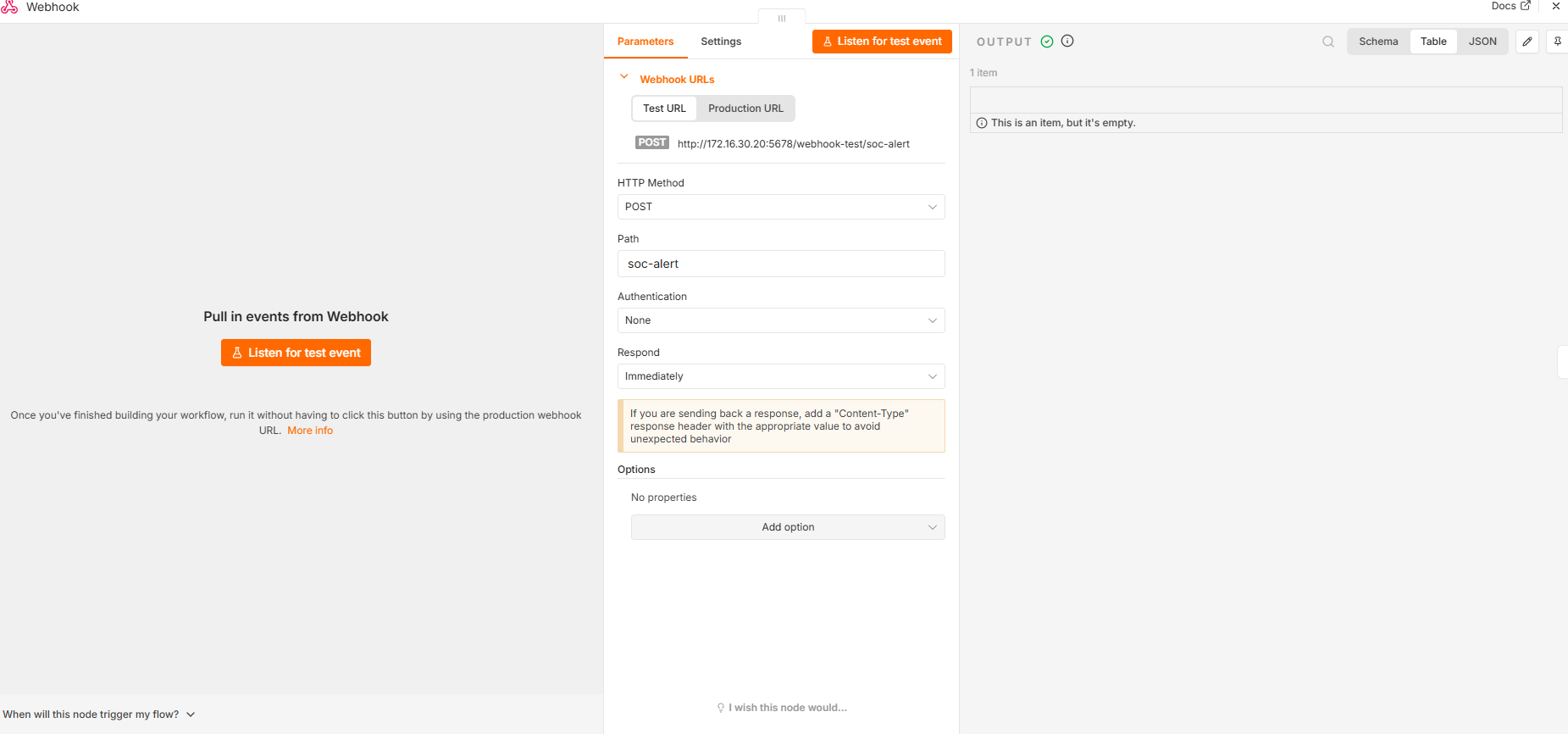Open the More info link
This screenshot has height=734, width=1568.
(310, 431)
